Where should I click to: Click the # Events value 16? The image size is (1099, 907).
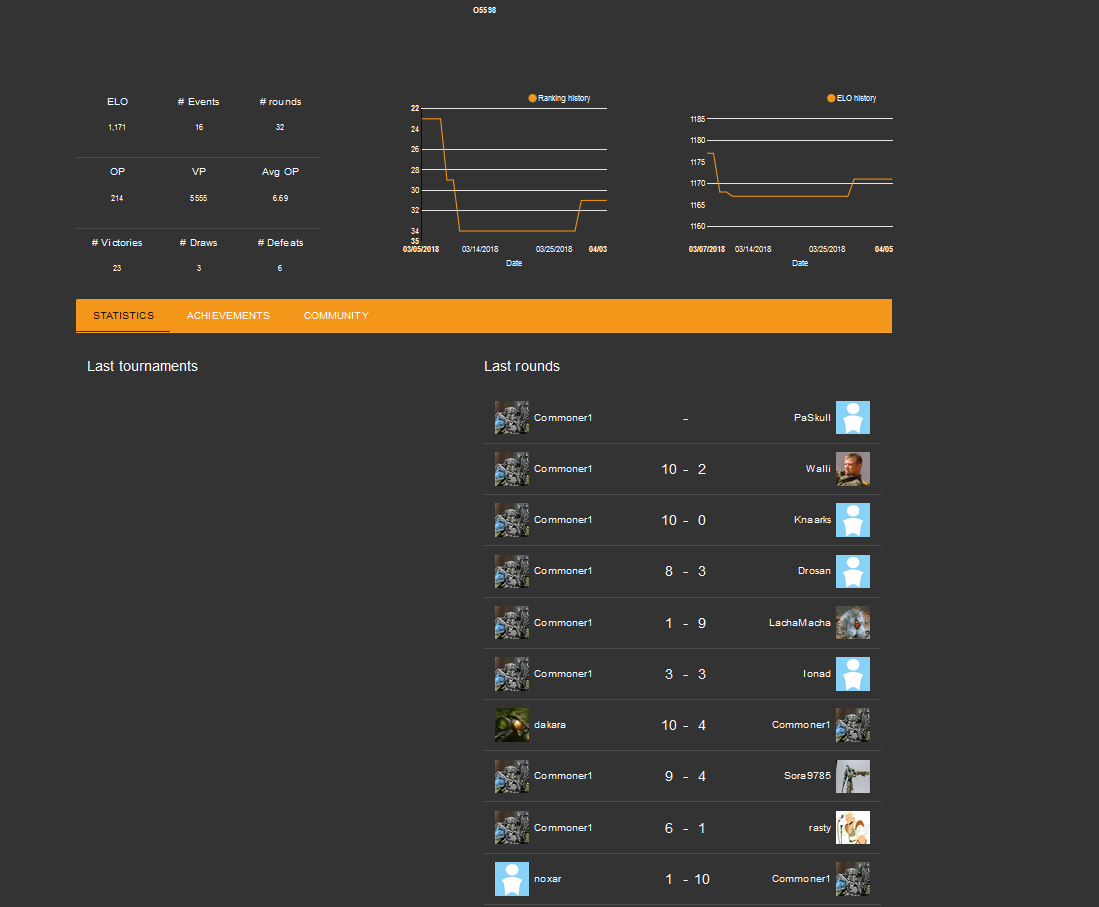point(199,128)
